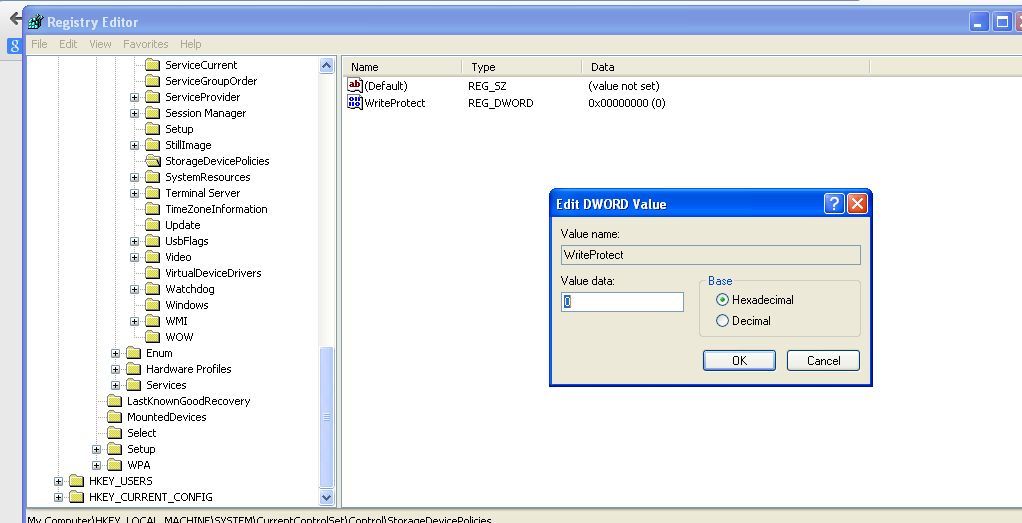
Task: Click the (Default) string value icon
Action: click(x=355, y=86)
